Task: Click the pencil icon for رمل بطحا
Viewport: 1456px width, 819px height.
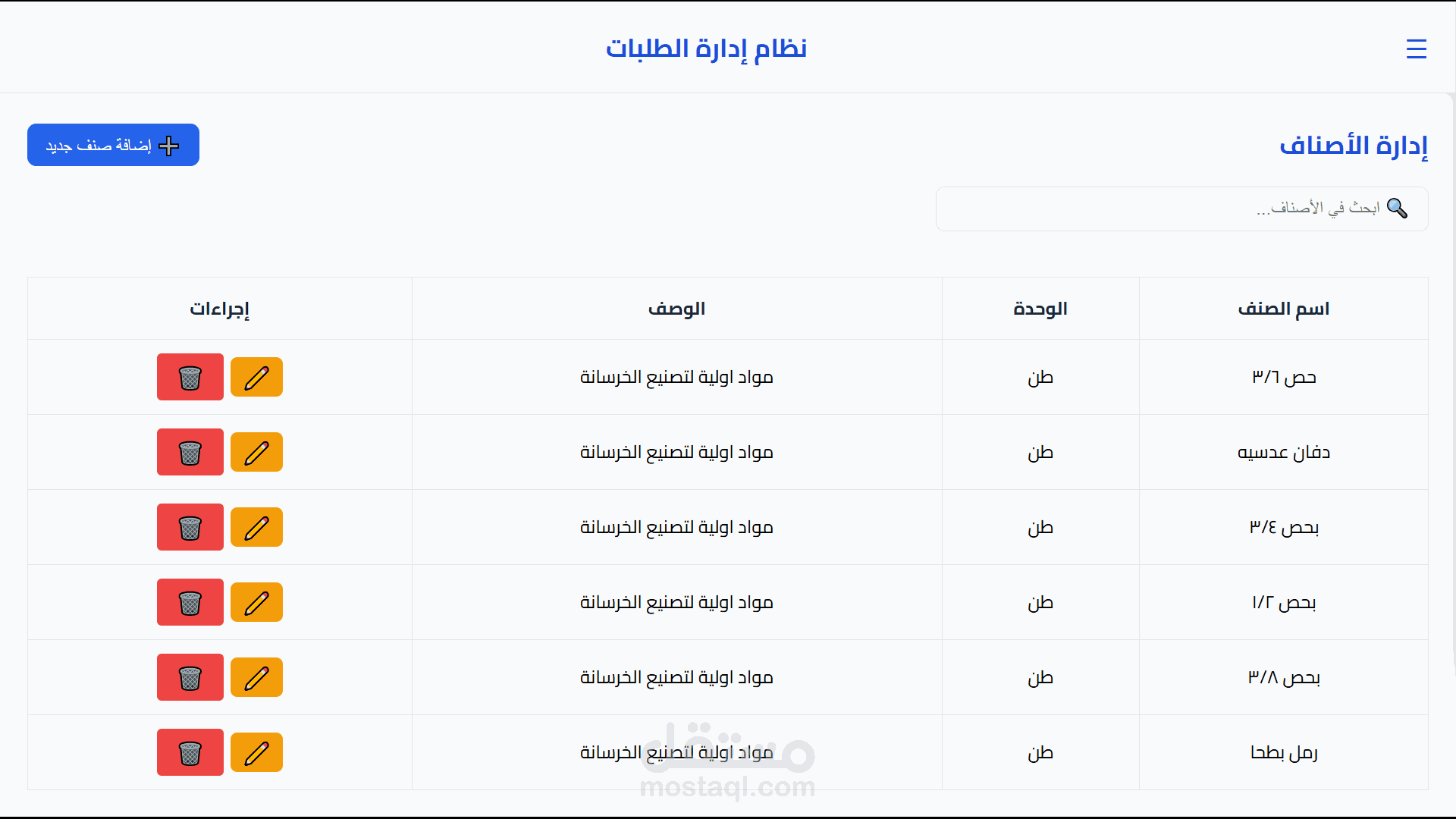Action: click(256, 753)
